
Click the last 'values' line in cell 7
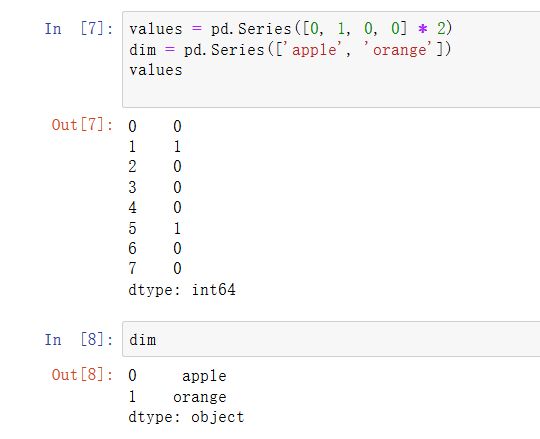click(x=156, y=70)
